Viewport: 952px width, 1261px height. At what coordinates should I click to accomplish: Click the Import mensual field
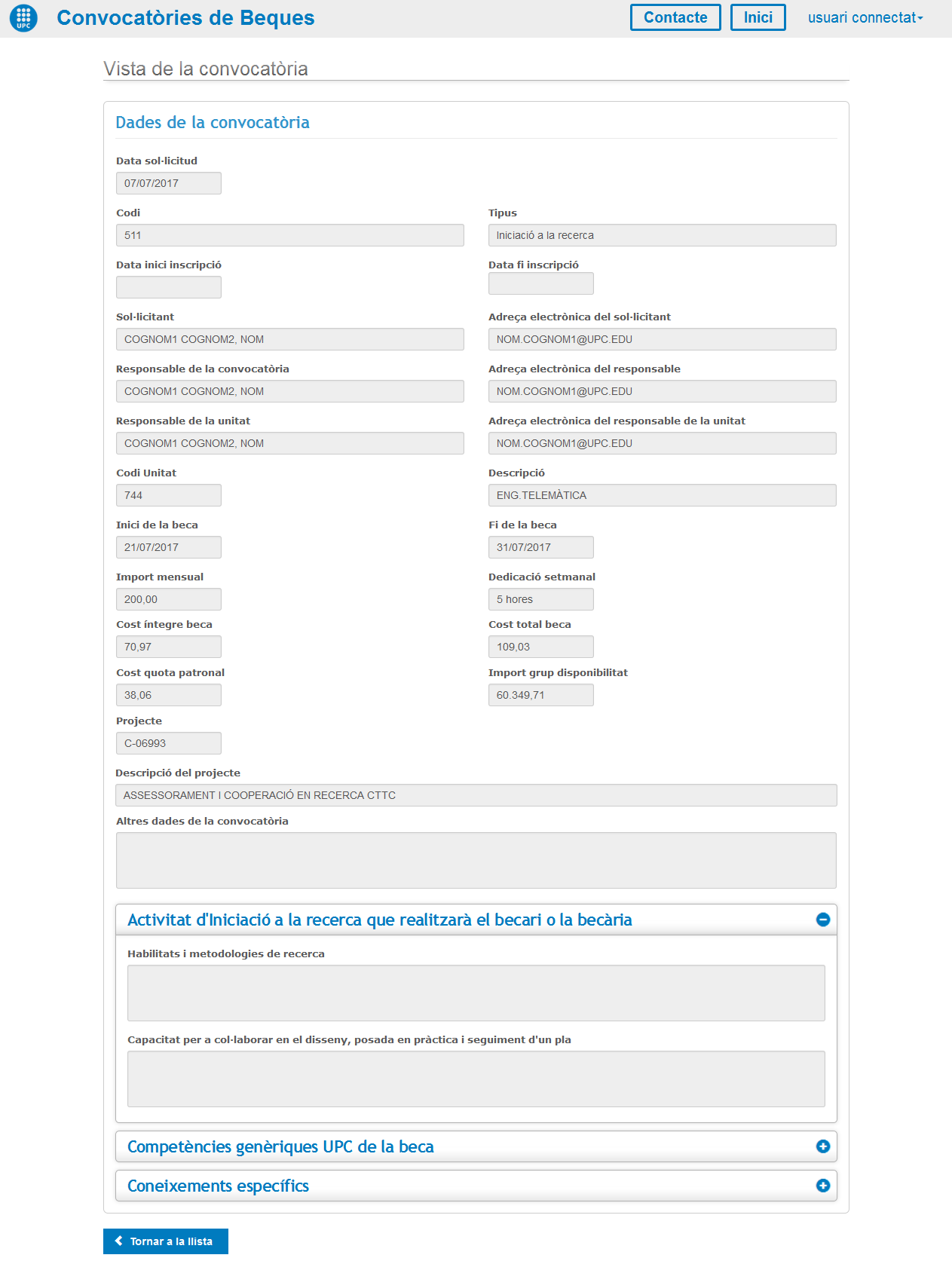(x=168, y=599)
